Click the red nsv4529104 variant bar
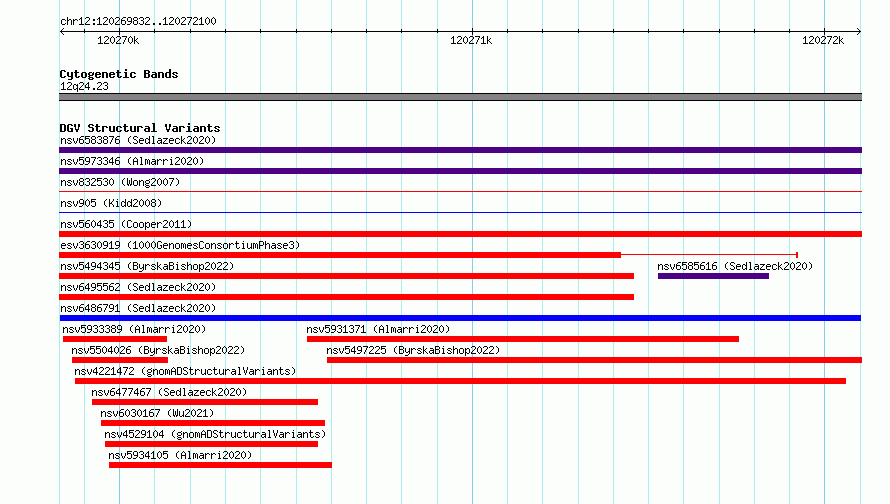Viewport: 890px width, 504px height. 211,444
